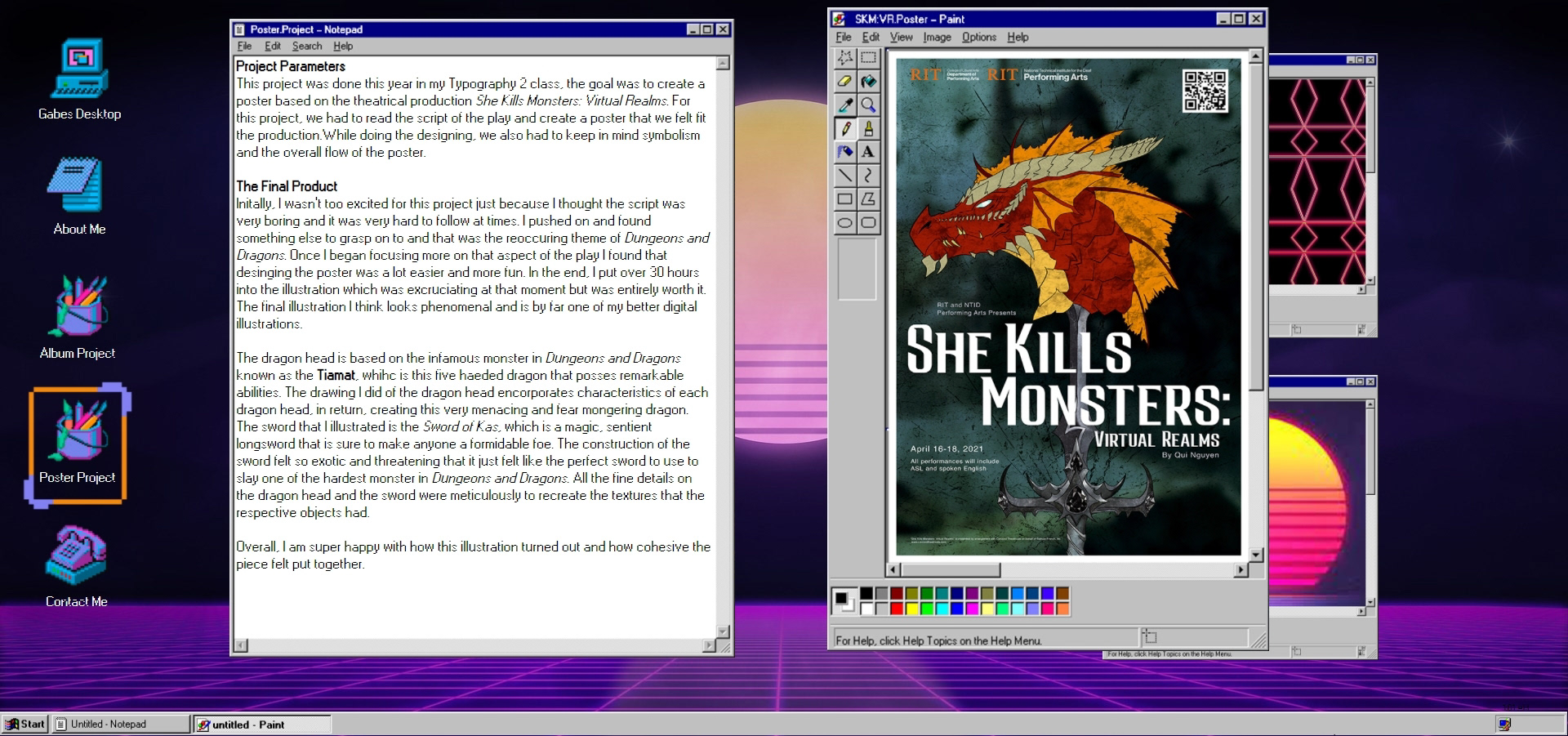The width and height of the screenshot is (1568, 736).
Task: Click the Poster.Project - Notepad title bar
Action: click(x=481, y=29)
